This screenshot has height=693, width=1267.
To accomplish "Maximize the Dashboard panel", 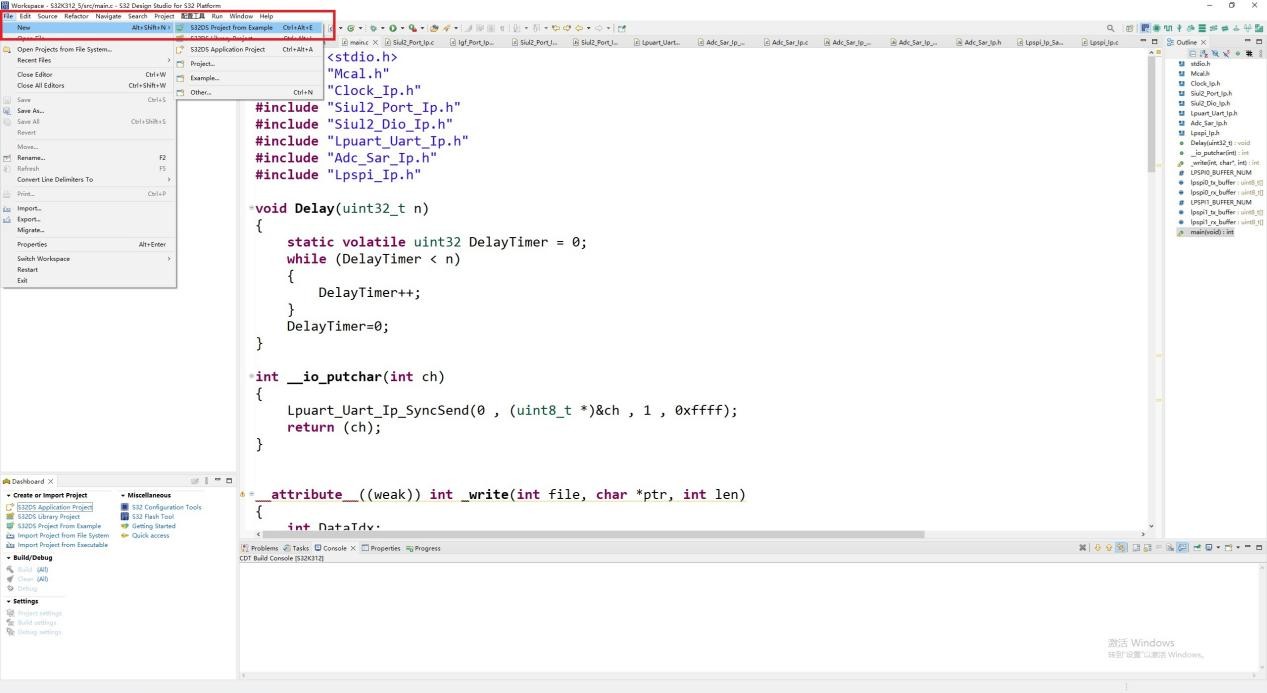I will (x=229, y=481).
